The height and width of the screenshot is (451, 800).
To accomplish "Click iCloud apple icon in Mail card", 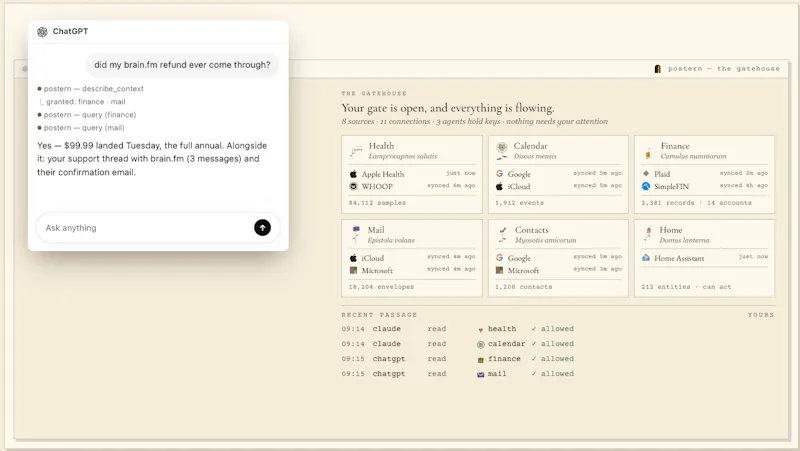I will [x=353, y=258].
